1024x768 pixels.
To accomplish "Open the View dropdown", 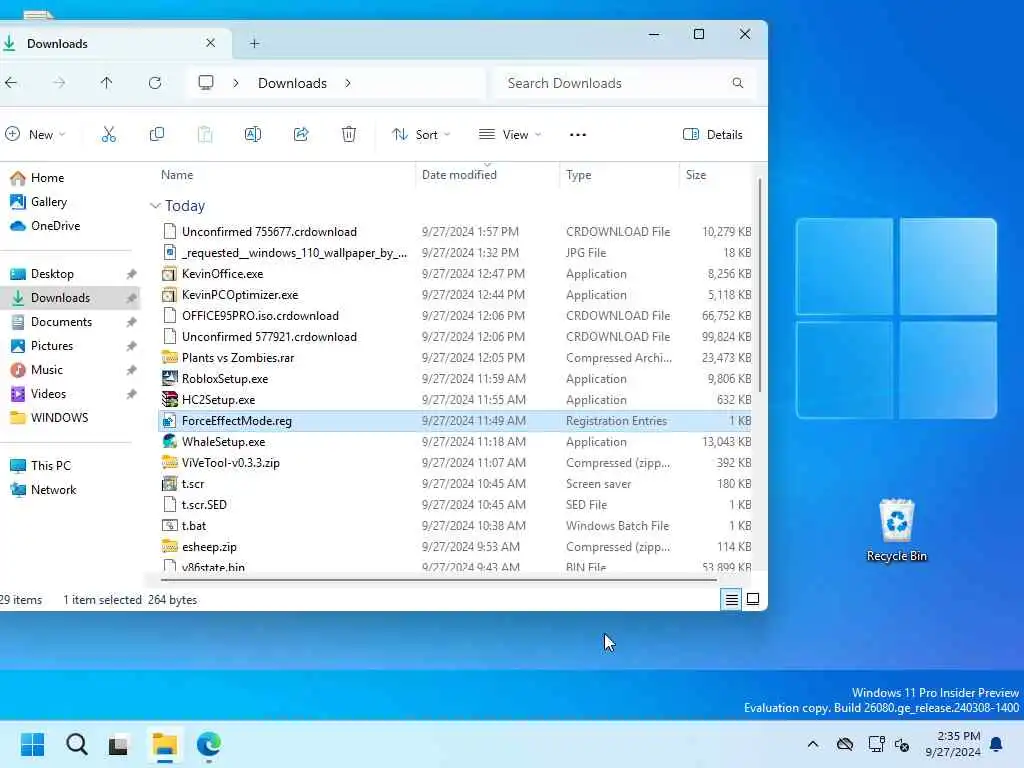I will pyautogui.click(x=510, y=135).
